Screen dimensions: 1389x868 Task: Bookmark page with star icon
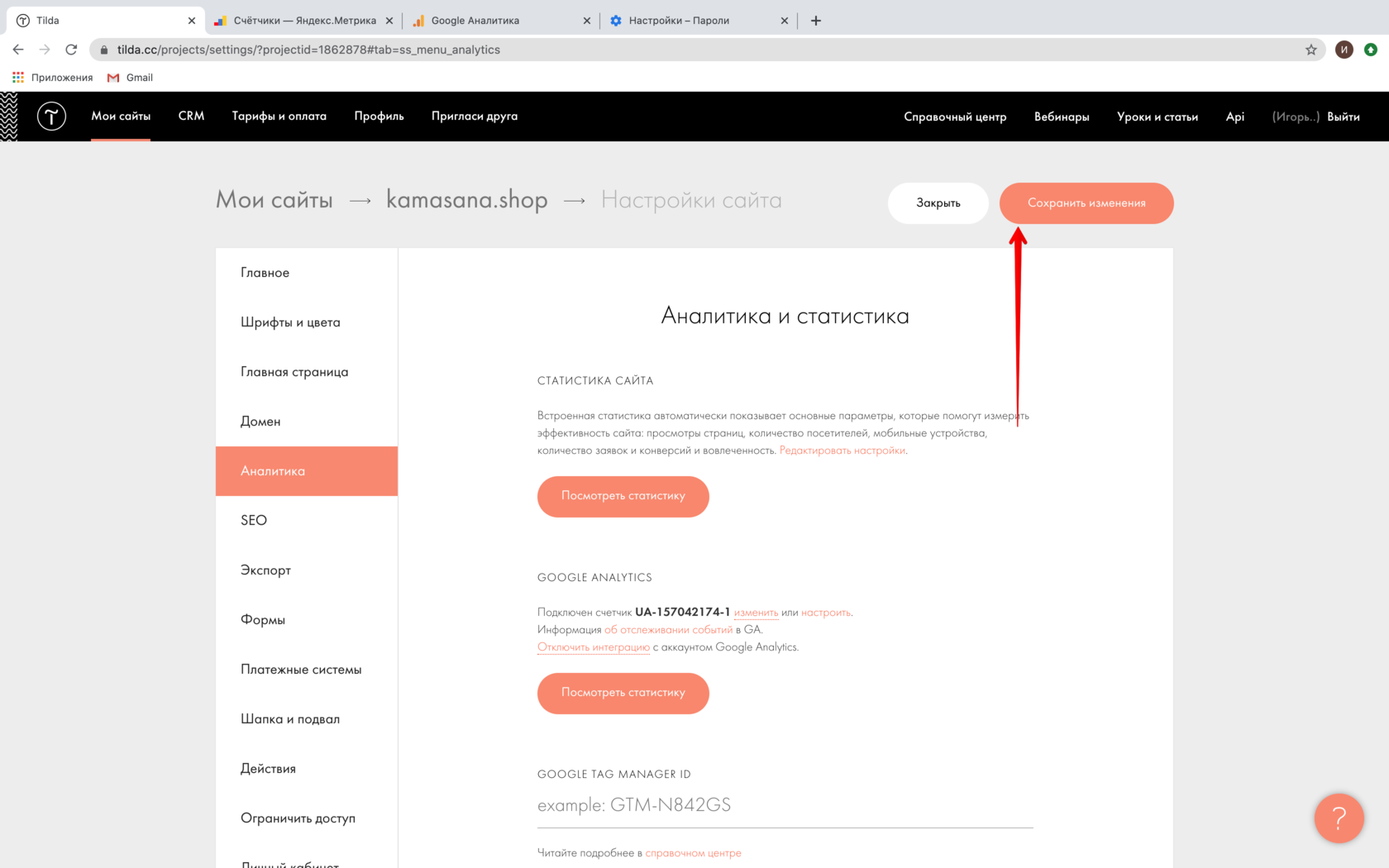tap(1311, 50)
